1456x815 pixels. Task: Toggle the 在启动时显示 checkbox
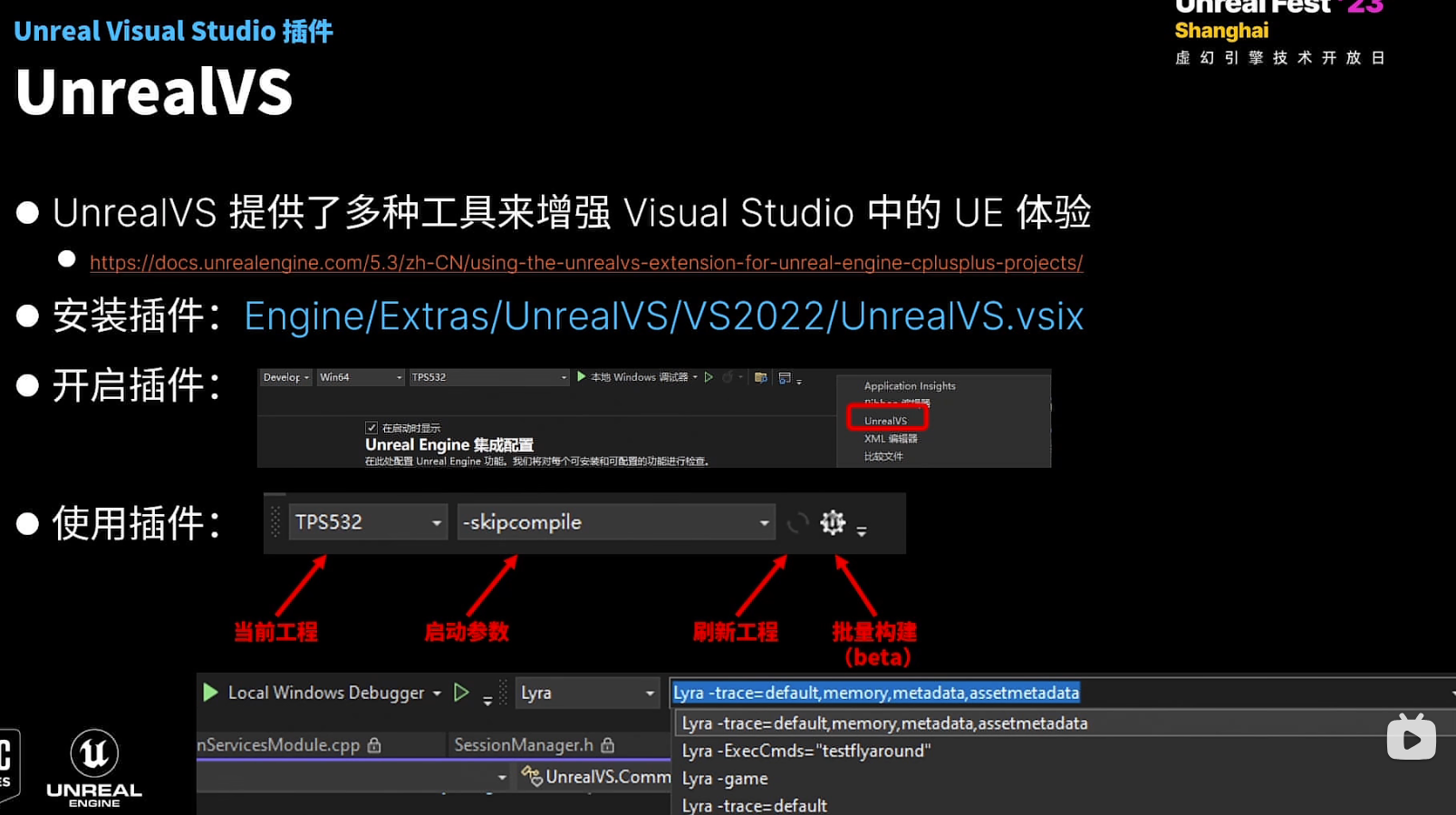point(371,428)
